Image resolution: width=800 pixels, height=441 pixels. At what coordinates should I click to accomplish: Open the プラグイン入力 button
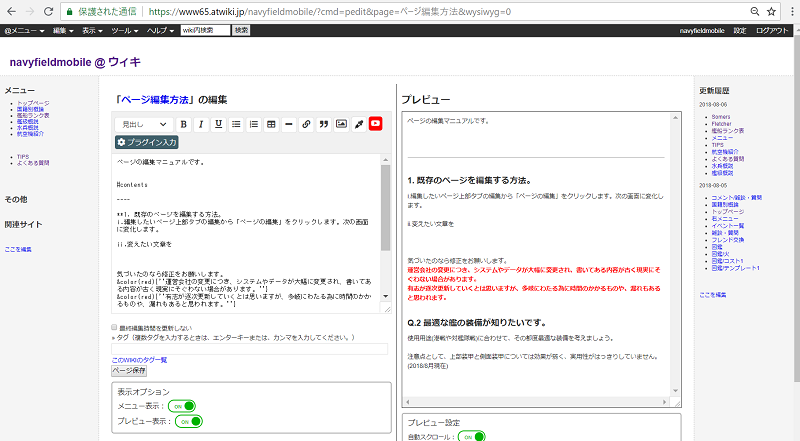tap(147, 142)
